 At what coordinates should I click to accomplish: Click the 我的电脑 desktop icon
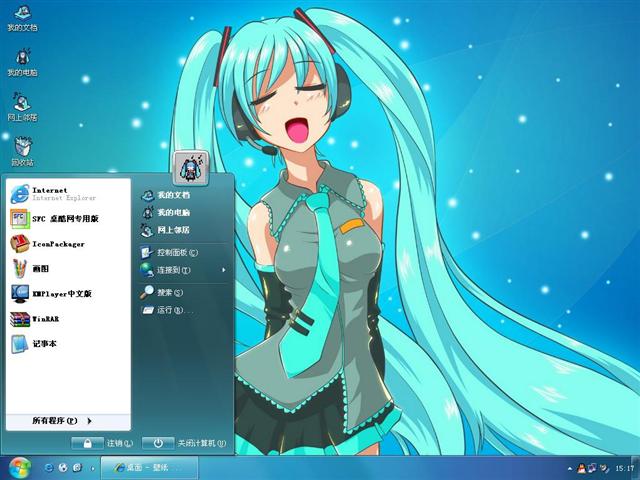22,60
